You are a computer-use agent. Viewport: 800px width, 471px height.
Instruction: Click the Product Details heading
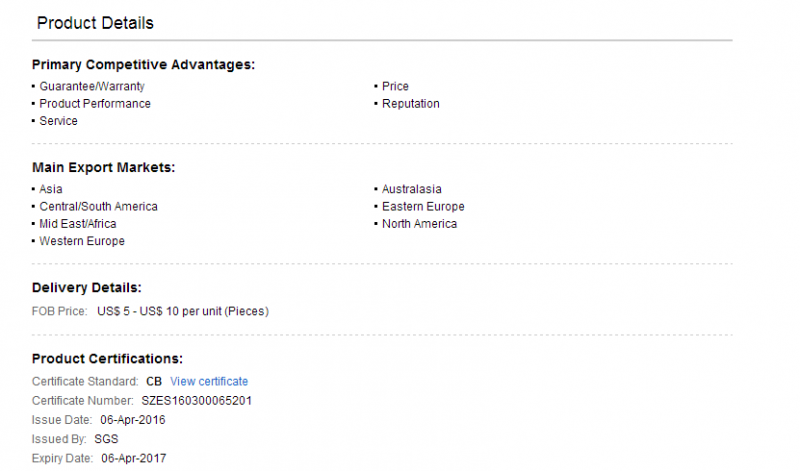click(x=95, y=23)
